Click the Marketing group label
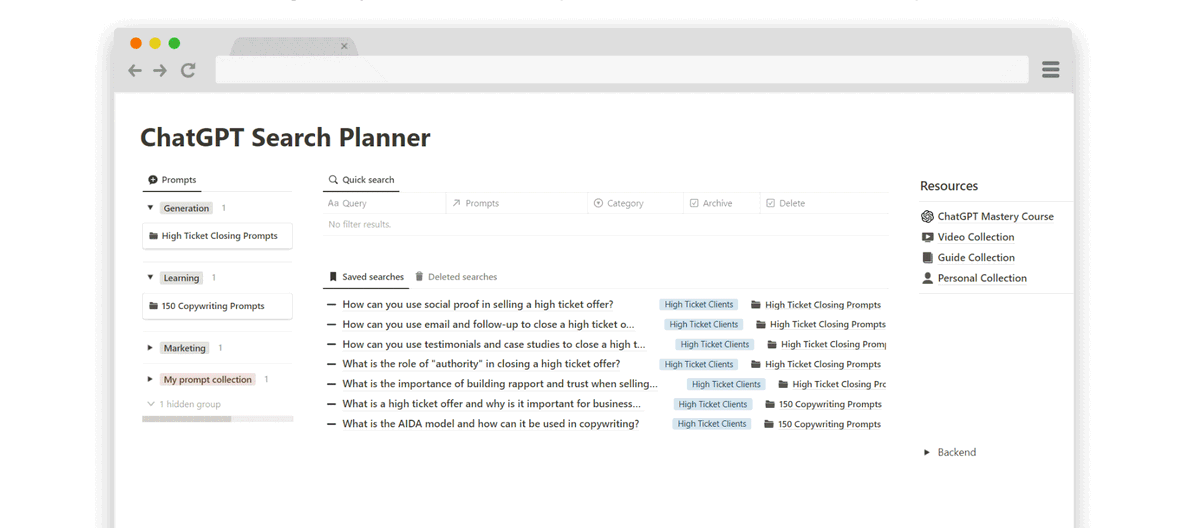The height and width of the screenshot is (528, 1200). [x=185, y=348]
